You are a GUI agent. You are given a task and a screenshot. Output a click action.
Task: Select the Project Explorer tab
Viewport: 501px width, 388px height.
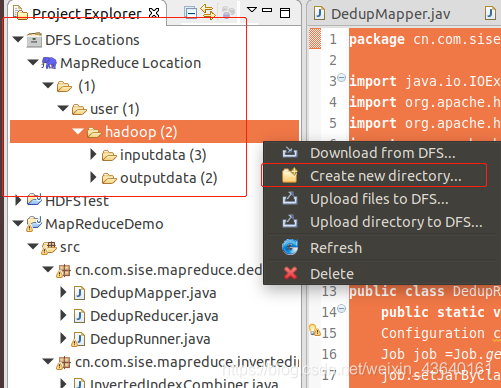[x=87, y=13]
